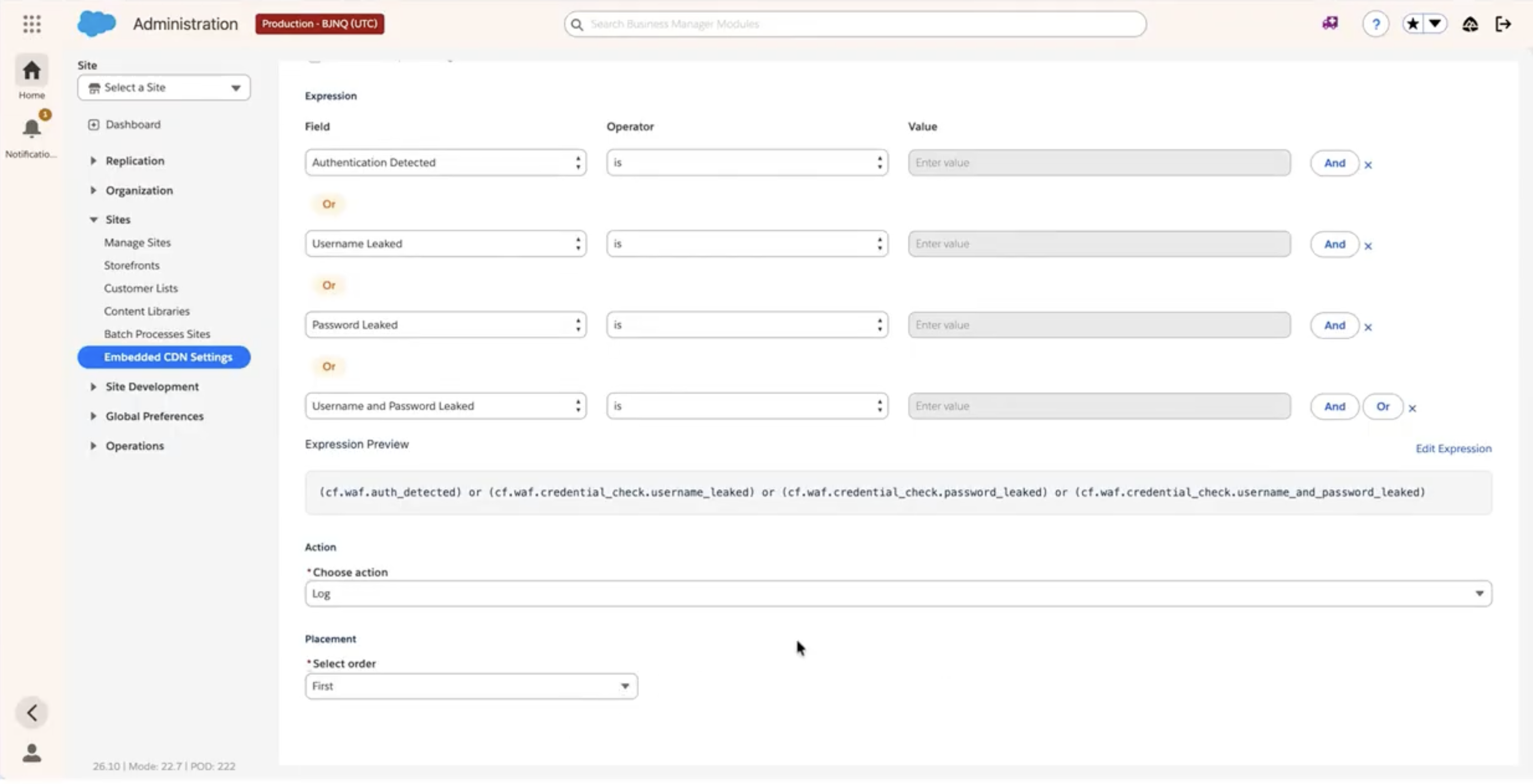Click value field for Username Leaked row
Image resolution: width=1533 pixels, height=784 pixels.
(1098, 243)
